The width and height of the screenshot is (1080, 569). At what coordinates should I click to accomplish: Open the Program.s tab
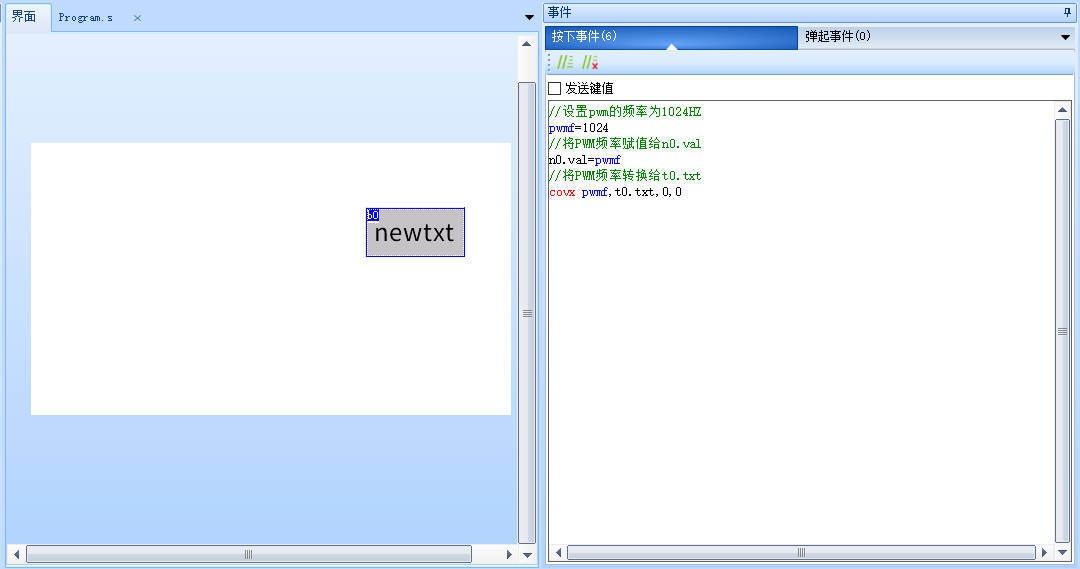(86, 18)
